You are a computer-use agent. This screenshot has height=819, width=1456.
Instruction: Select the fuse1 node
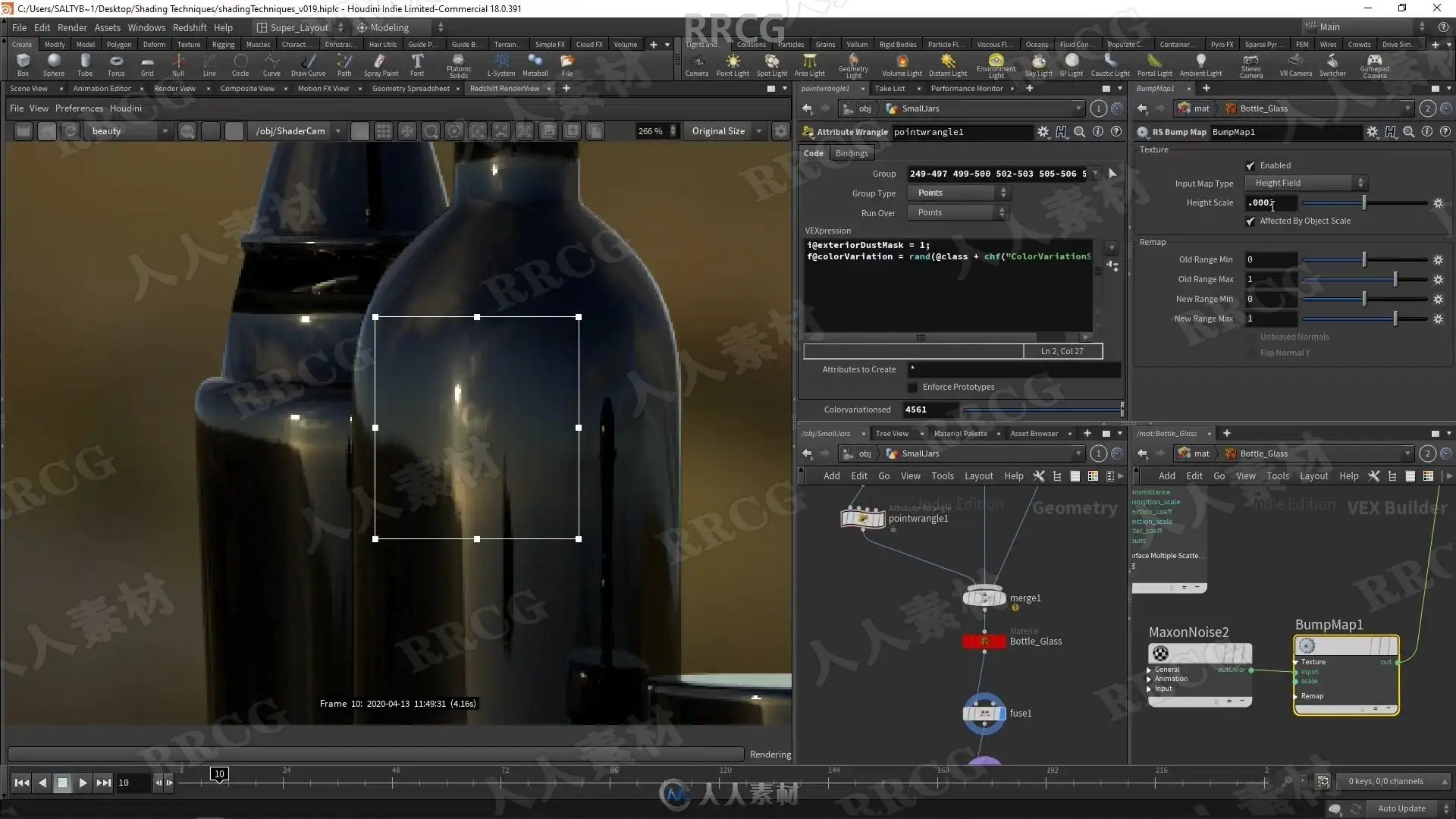click(984, 713)
